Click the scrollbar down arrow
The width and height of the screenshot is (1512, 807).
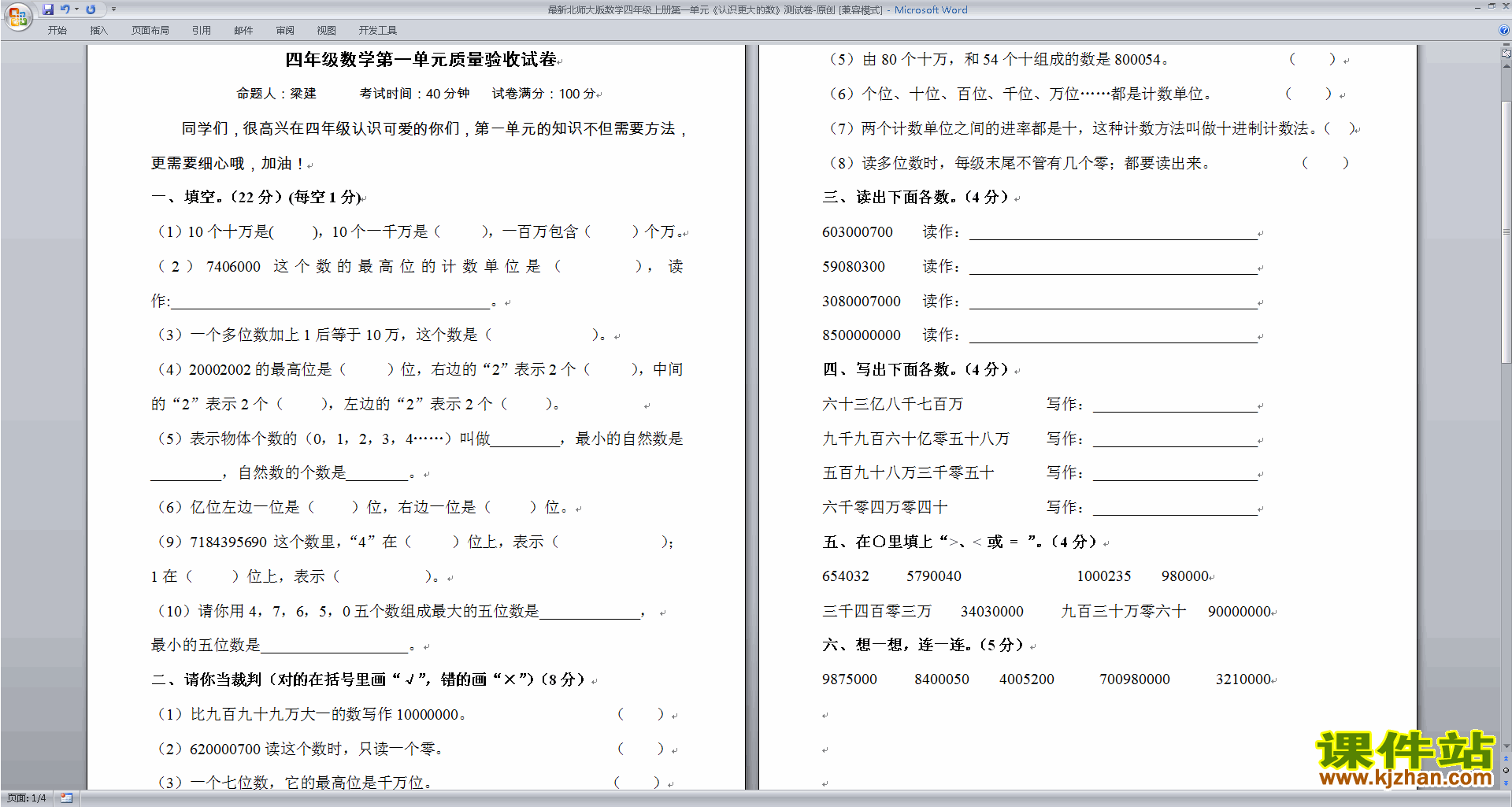[x=1506, y=746]
